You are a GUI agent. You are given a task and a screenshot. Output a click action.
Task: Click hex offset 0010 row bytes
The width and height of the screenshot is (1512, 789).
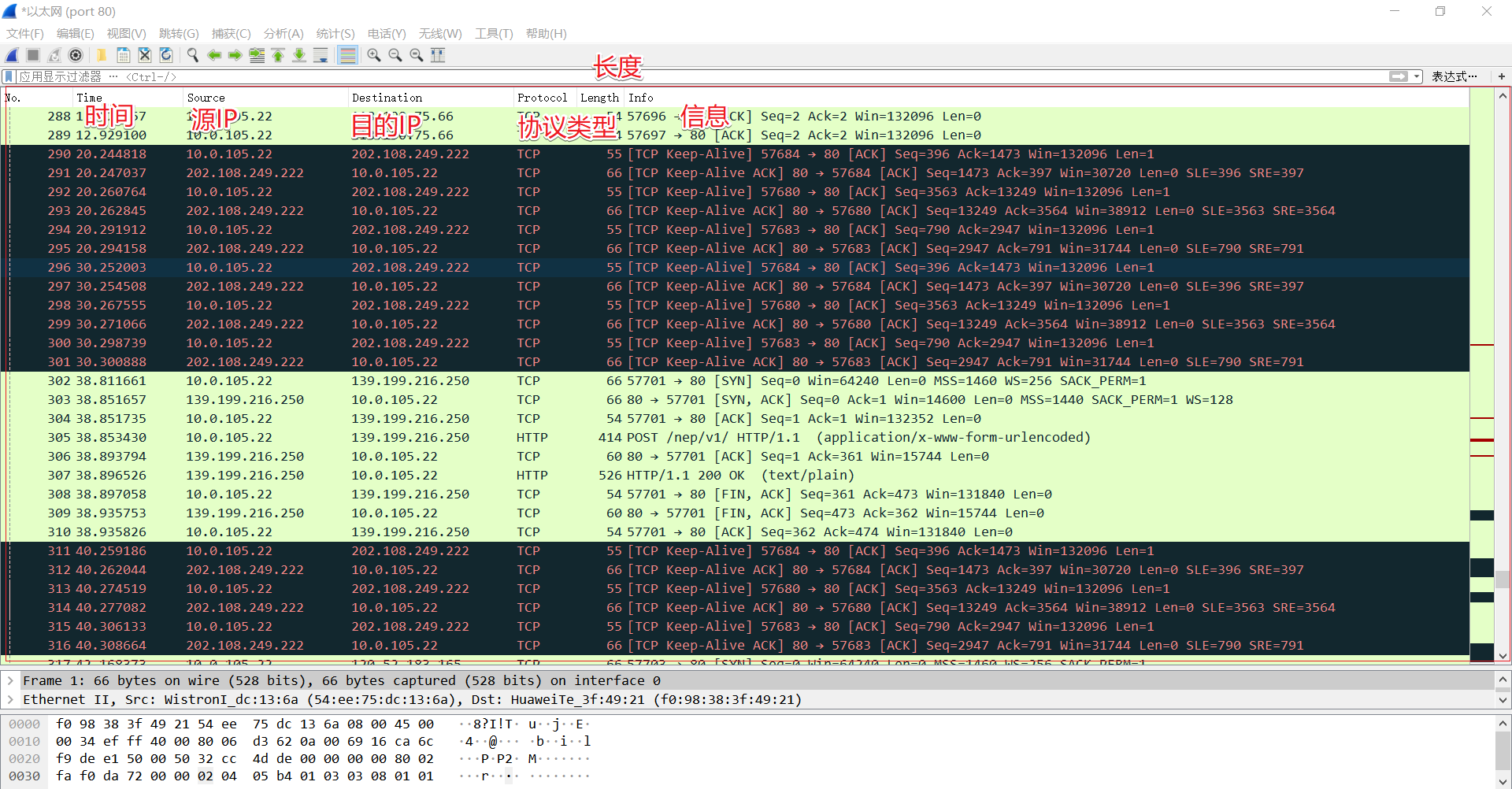[244, 742]
